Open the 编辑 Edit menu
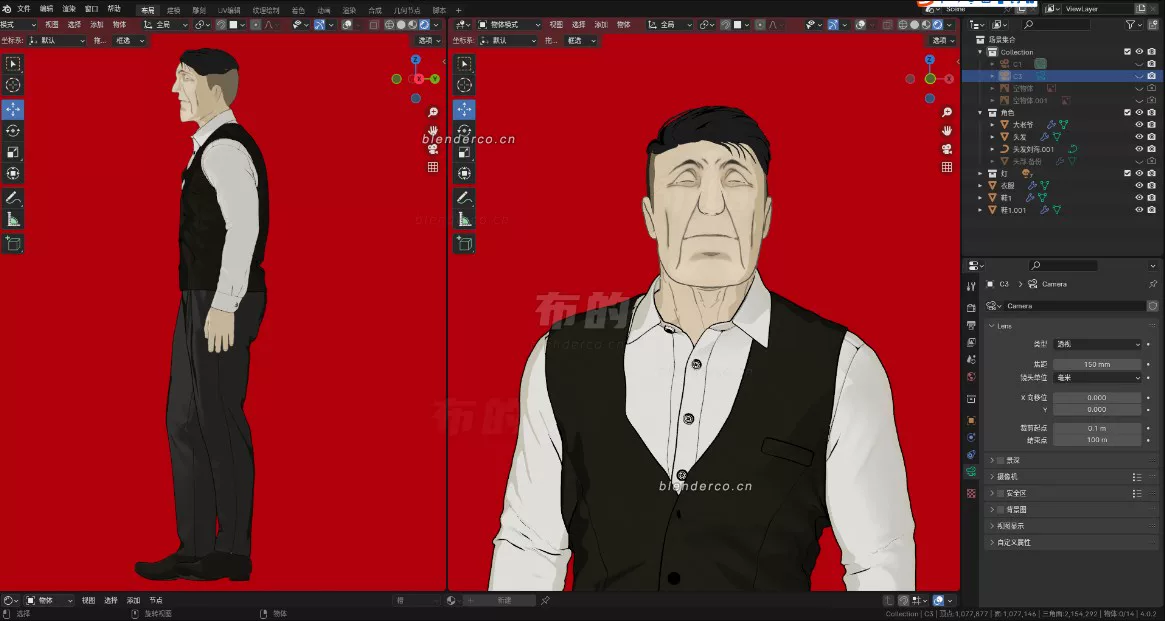Image resolution: width=1165 pixels, height=621 pixels. pos(46,10)
